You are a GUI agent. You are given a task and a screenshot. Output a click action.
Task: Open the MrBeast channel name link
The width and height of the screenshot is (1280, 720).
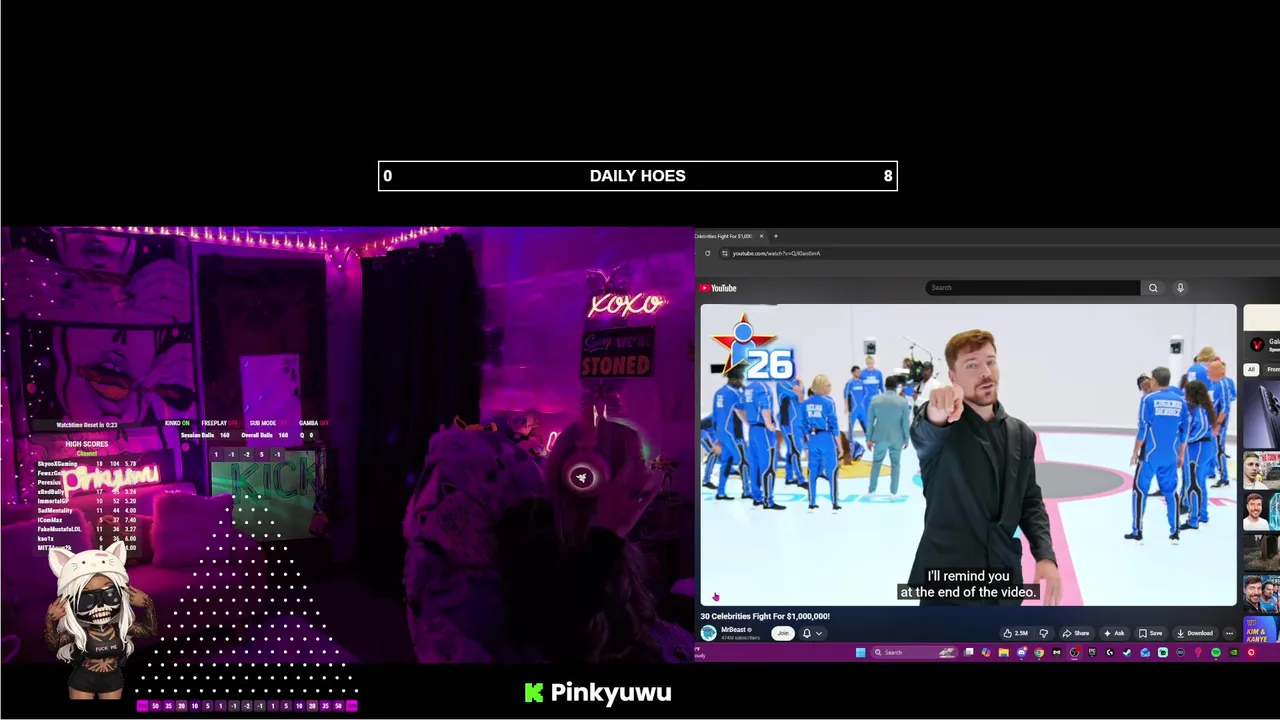click(x=733, y=630)
